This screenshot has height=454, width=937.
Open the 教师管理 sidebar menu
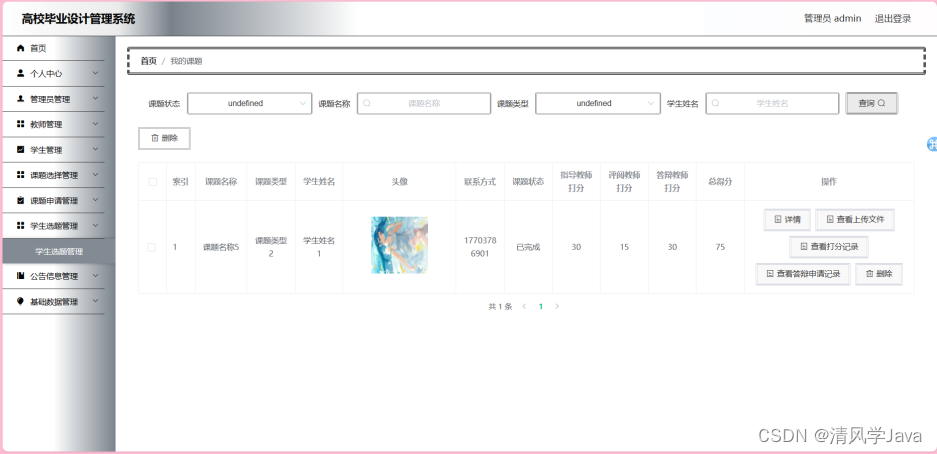coord(53,124)
